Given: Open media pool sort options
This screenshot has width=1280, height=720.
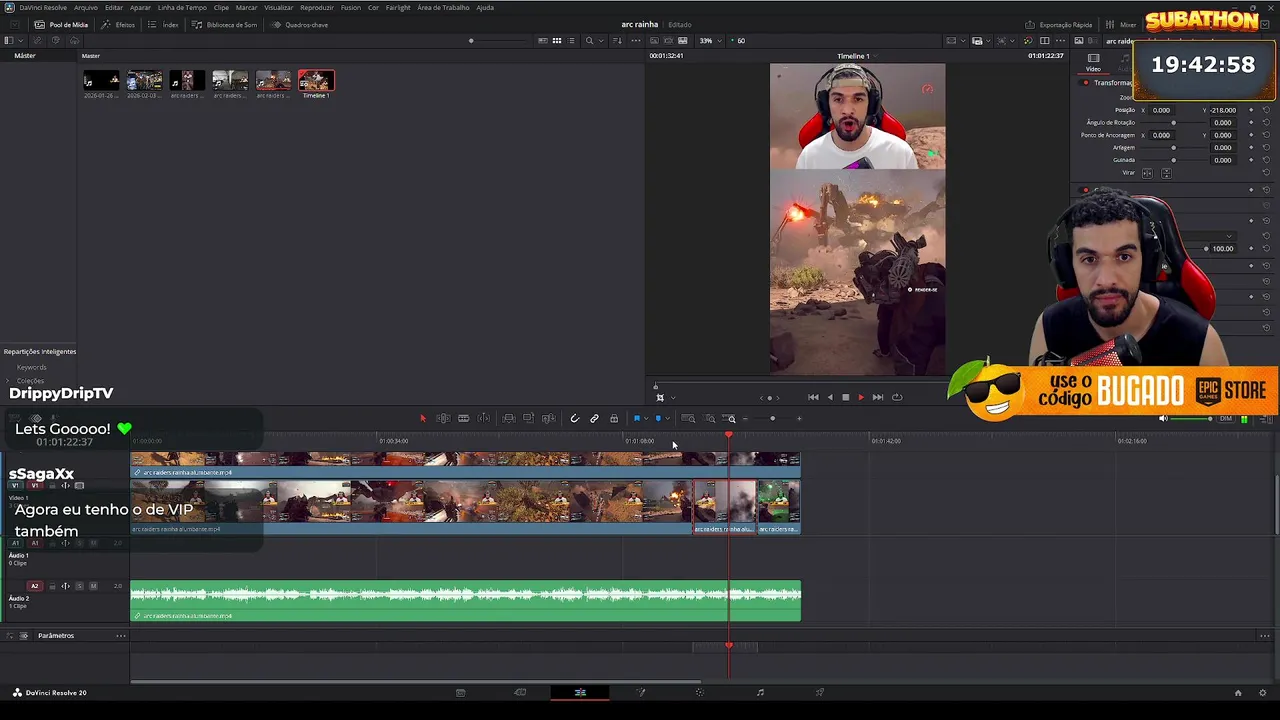Looking at the screenshot, I should pos(617,41).
